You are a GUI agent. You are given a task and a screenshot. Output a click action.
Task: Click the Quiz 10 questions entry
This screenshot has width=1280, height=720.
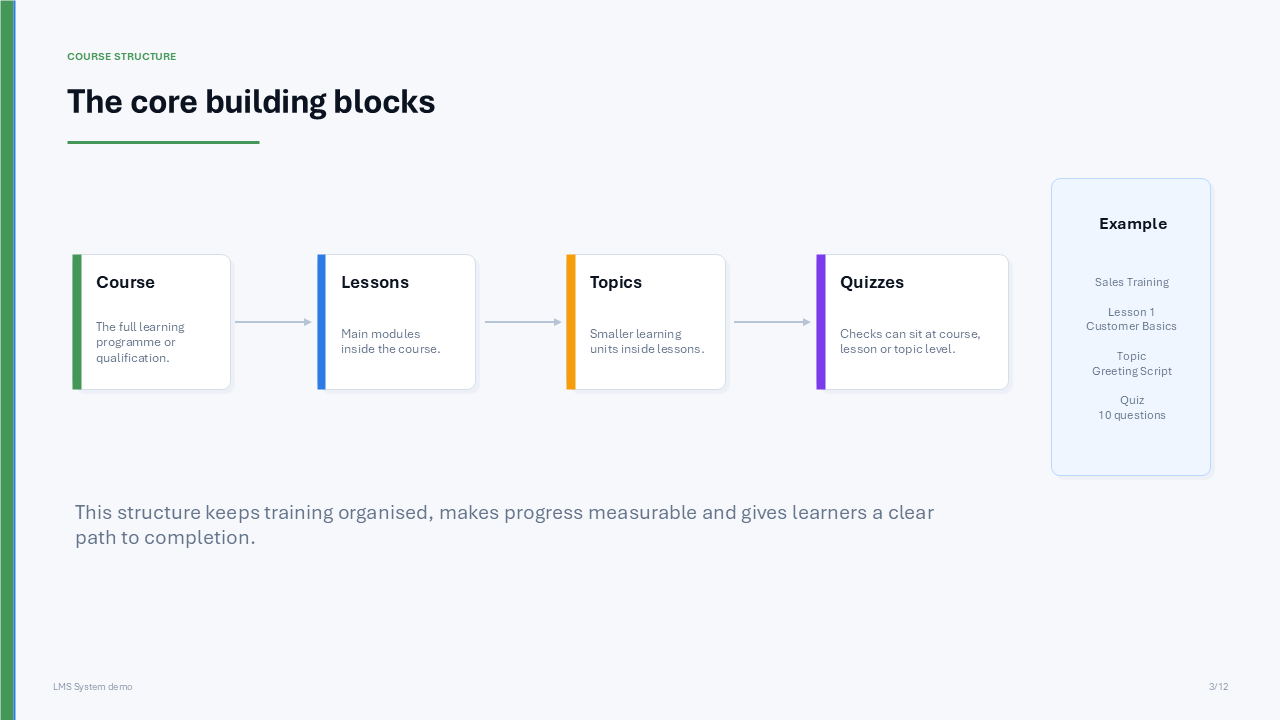[x=1132, y=408]
